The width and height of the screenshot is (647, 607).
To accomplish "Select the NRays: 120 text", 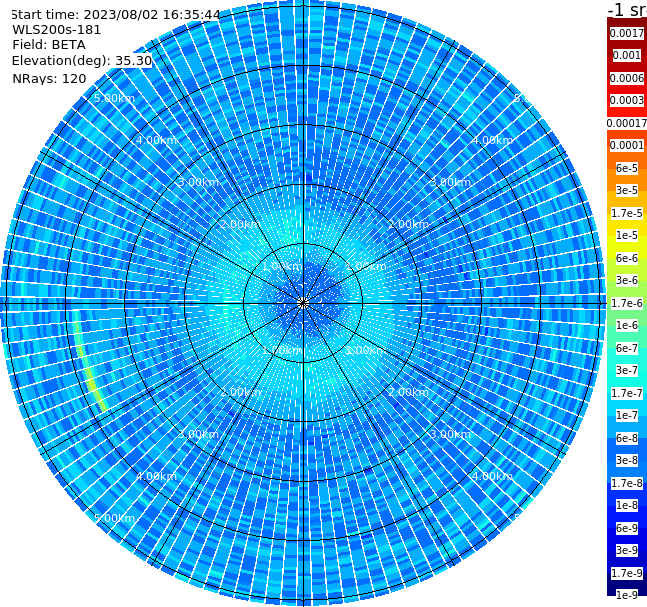I will point(49,78).
